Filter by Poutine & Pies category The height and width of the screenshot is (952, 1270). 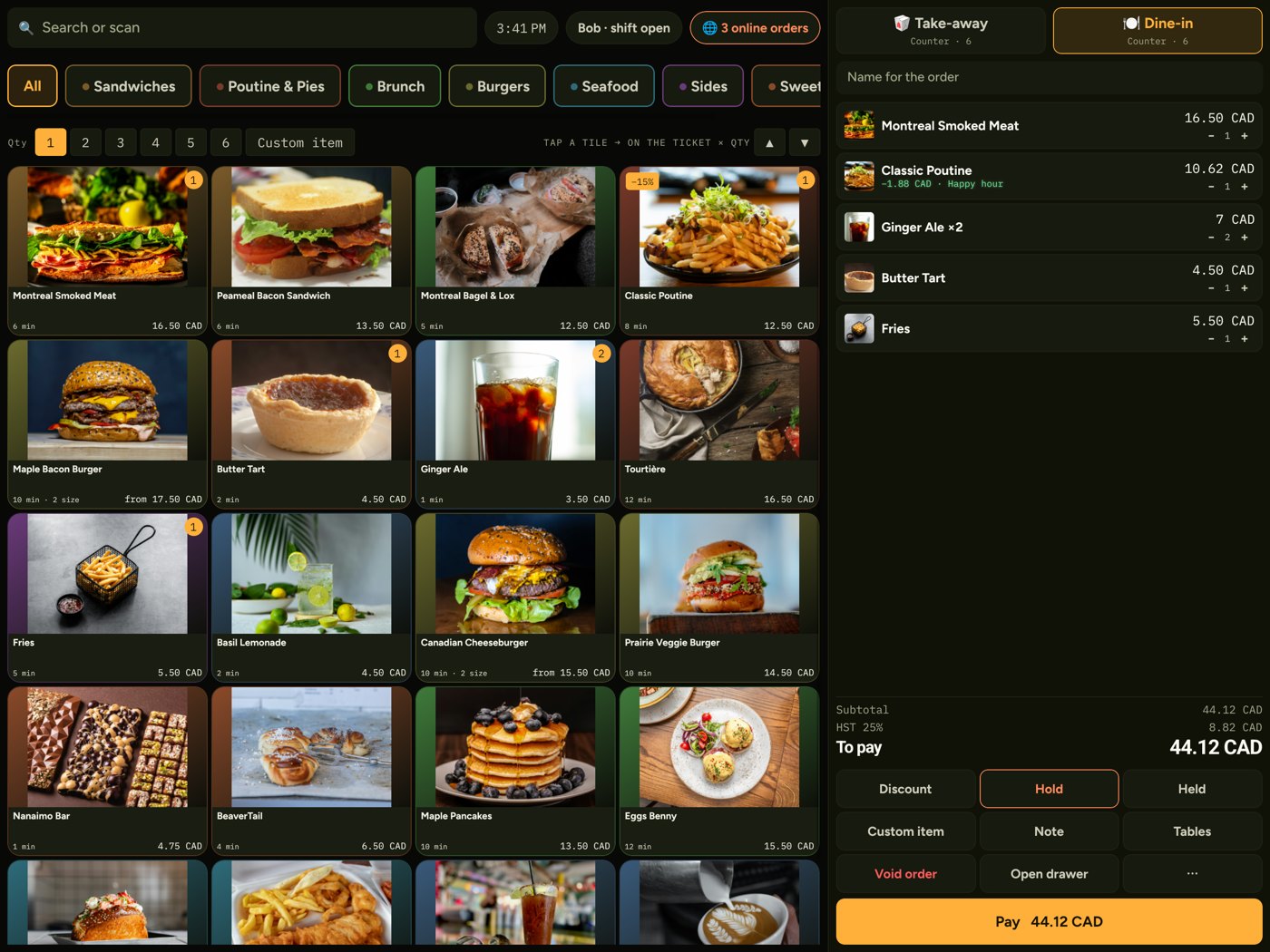(270, 86)
